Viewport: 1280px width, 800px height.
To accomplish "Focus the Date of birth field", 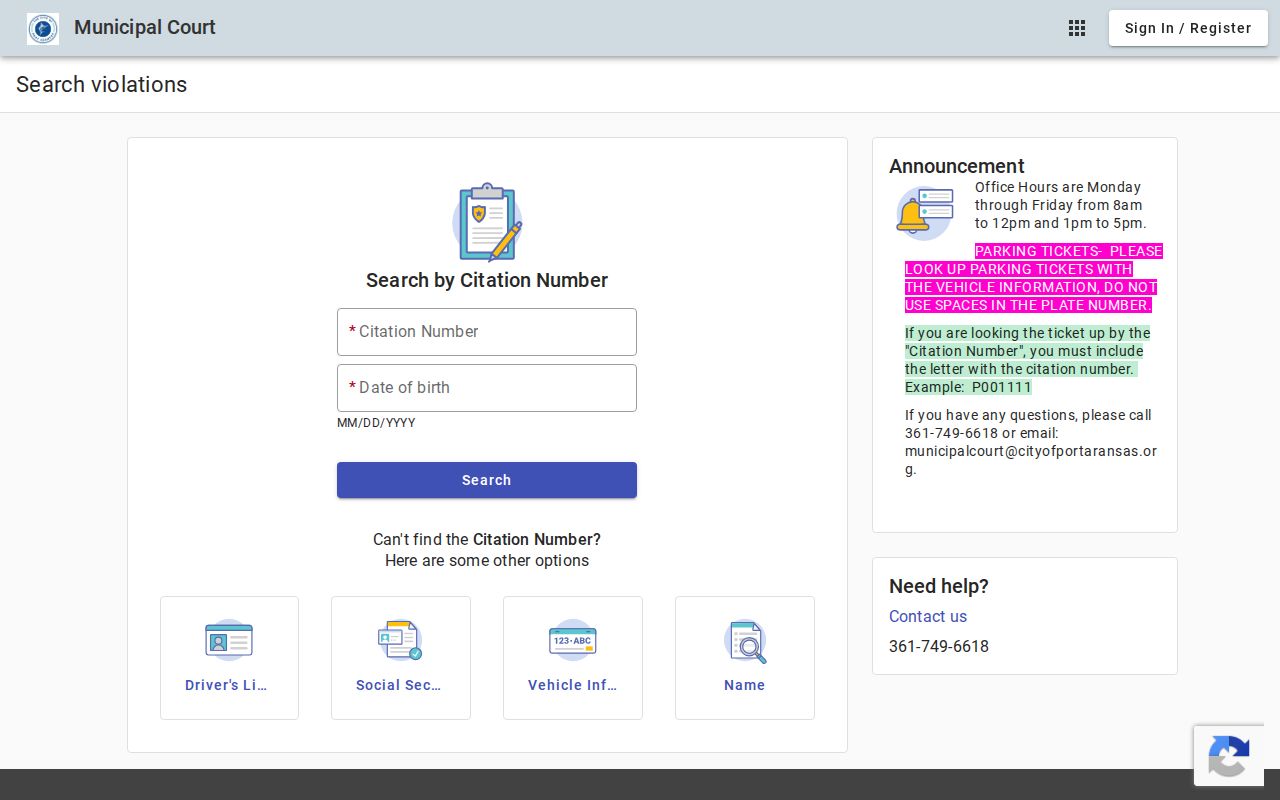I will tap(487, 388).
